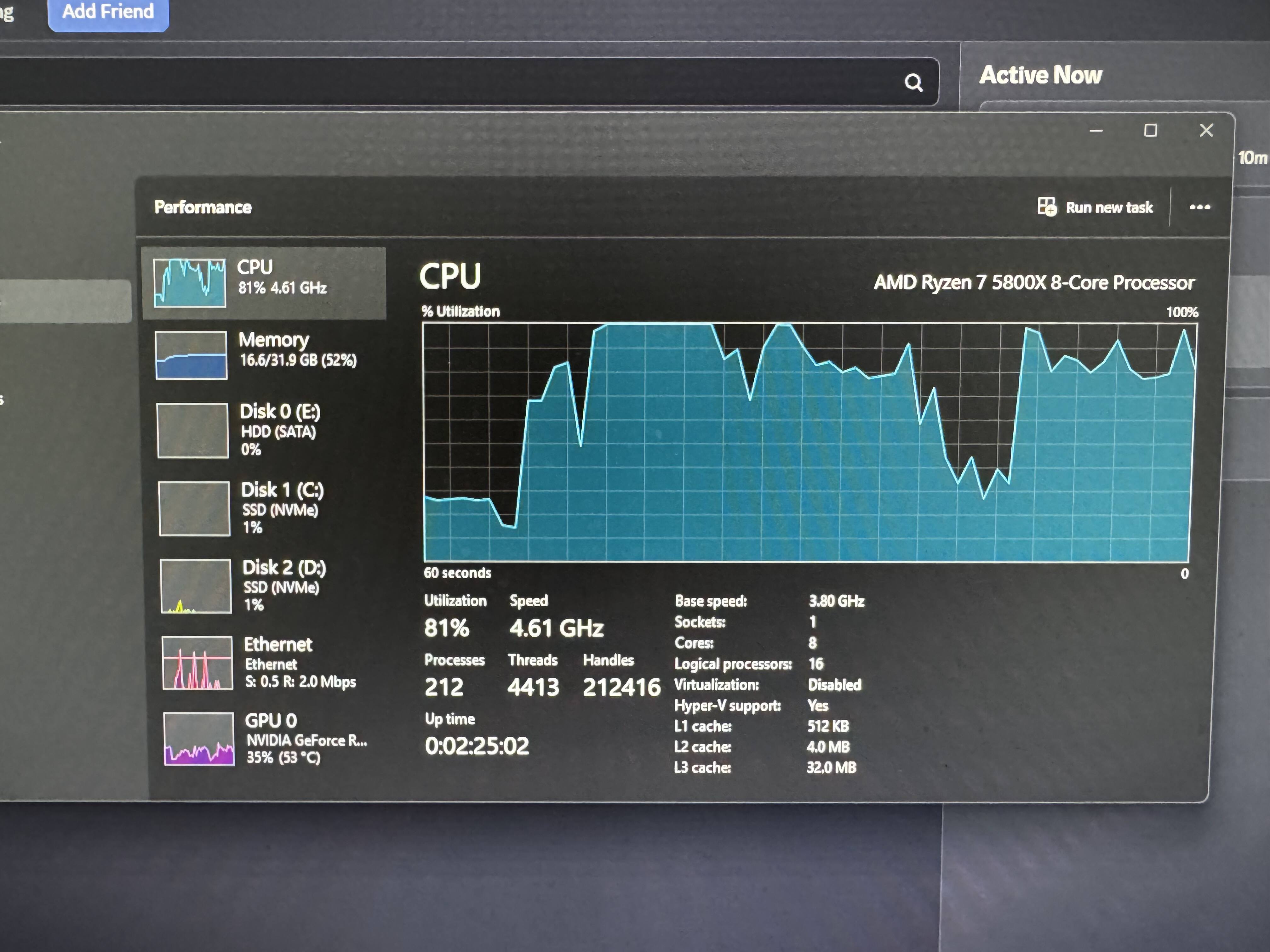1270x952 pixels.
Task: Open the three-dot more options menu
Action: click(x=1200, y=207)
